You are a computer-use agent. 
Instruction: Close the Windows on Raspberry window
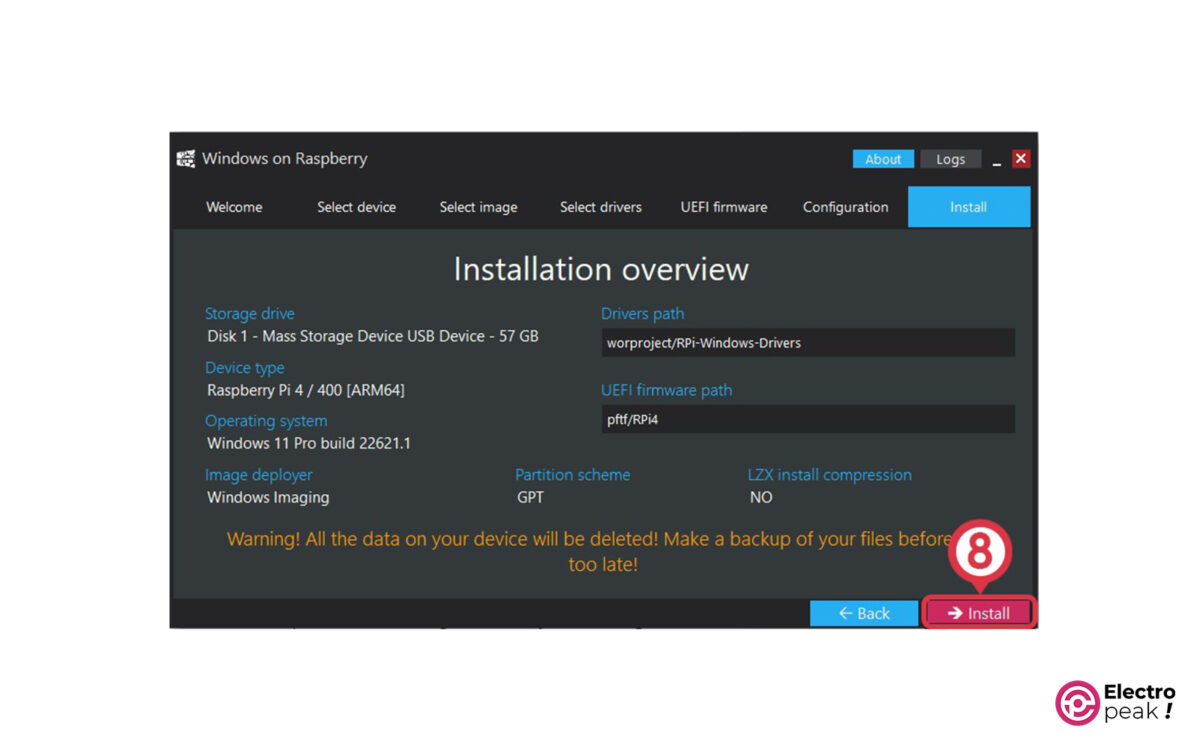tap(1021, 159)
